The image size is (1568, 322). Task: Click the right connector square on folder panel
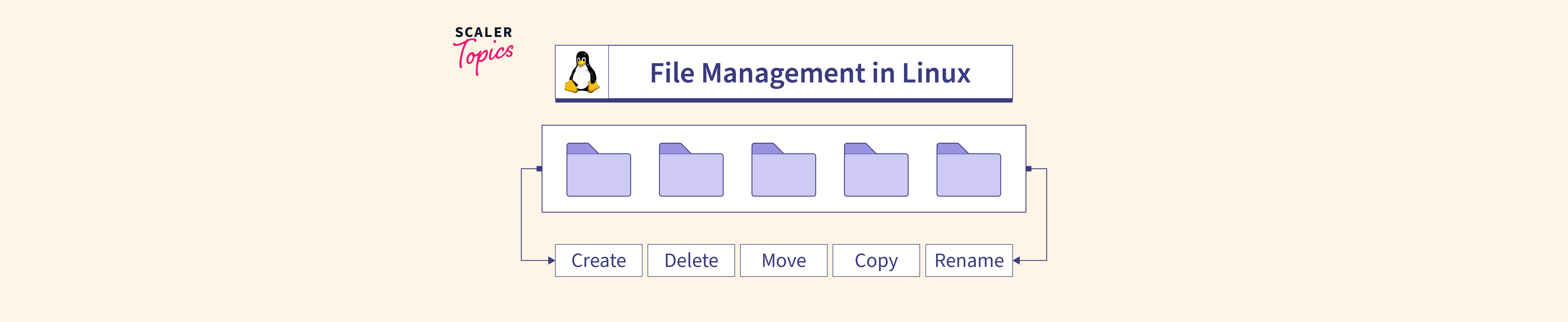tap(1029, 169)
